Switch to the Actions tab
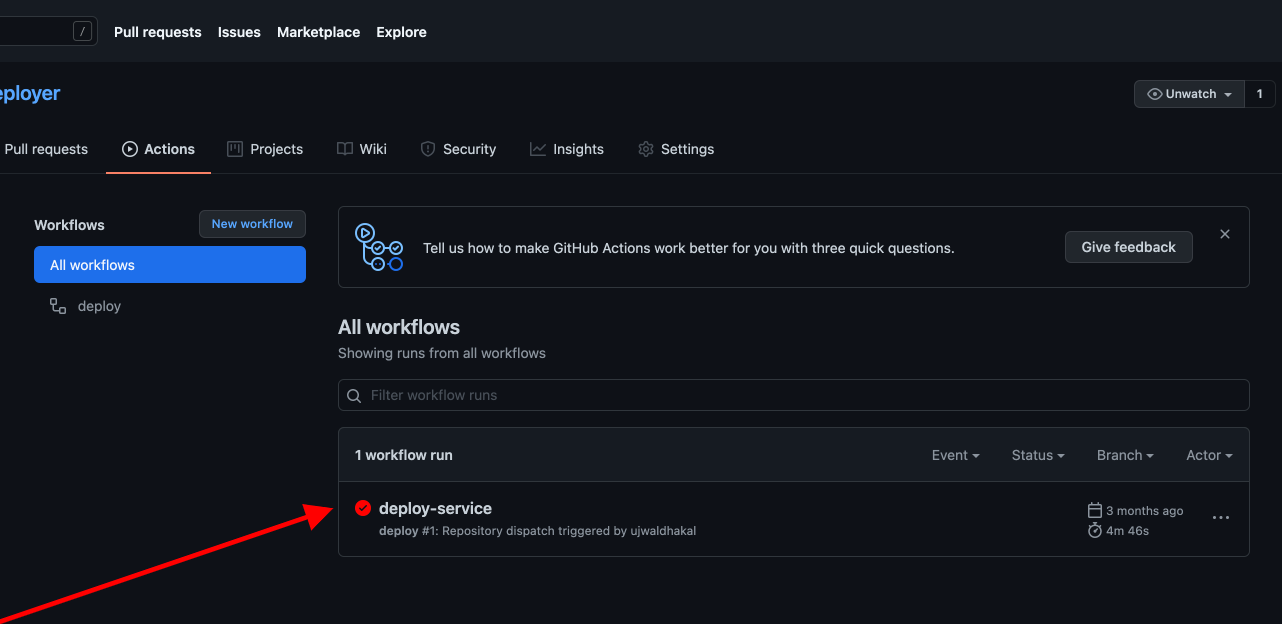The height and width of the screenshot is (624, 1282). click(x=158, y=149)
